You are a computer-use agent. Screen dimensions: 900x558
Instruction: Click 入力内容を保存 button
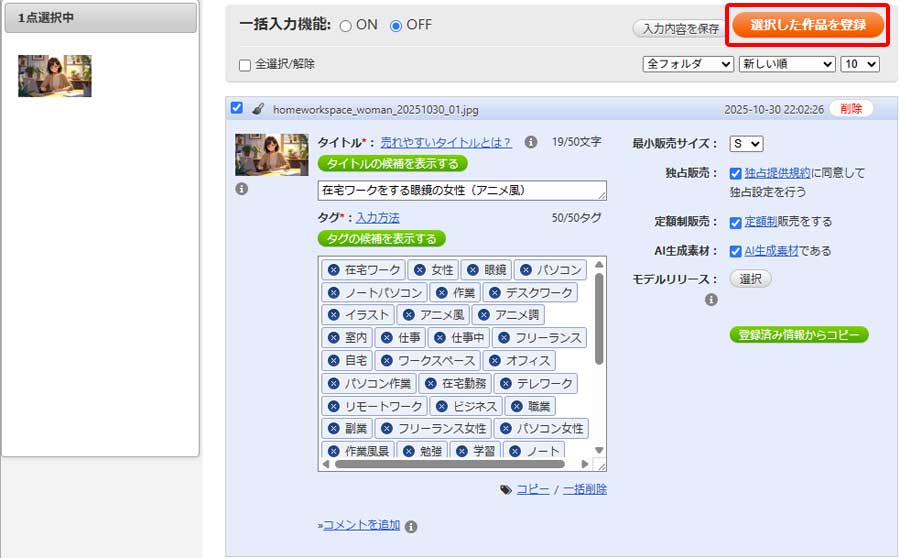680,28
